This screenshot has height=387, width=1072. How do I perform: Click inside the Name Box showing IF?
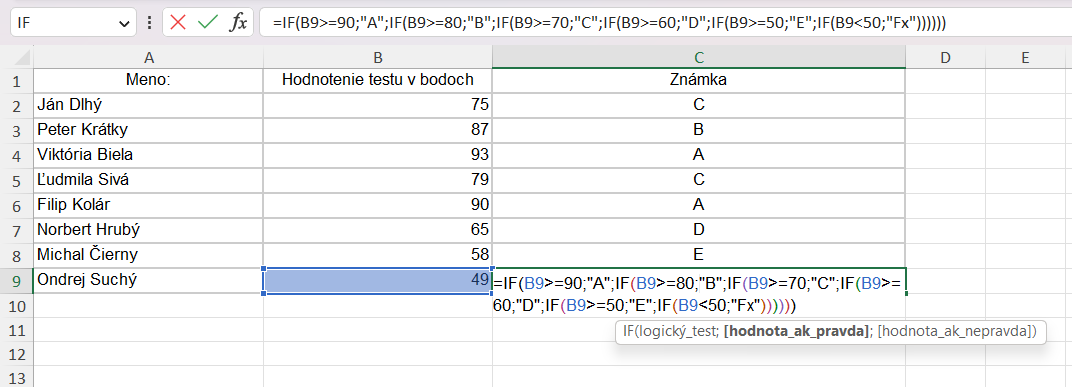(63, 23)
